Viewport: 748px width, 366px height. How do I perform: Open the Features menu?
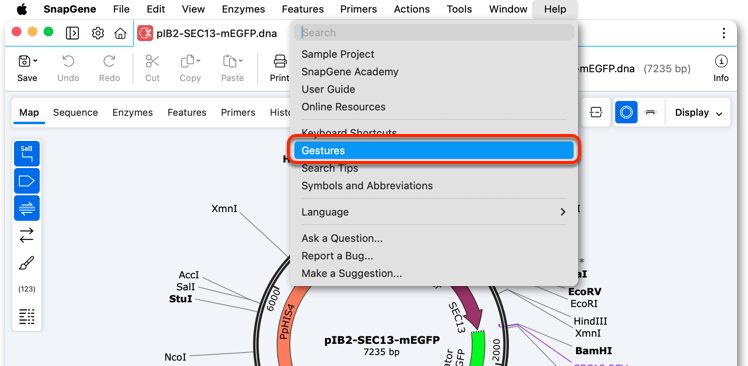[x=302, y=9]
